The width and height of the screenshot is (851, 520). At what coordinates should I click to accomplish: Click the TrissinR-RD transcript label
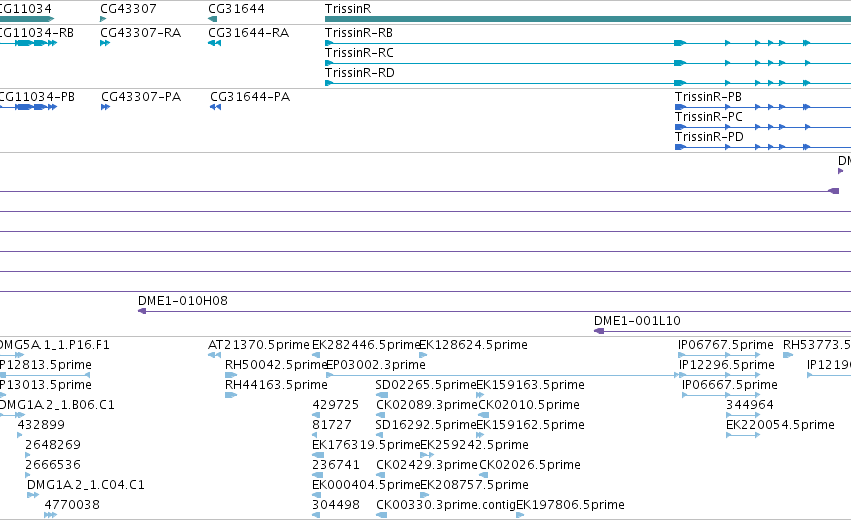359,73
